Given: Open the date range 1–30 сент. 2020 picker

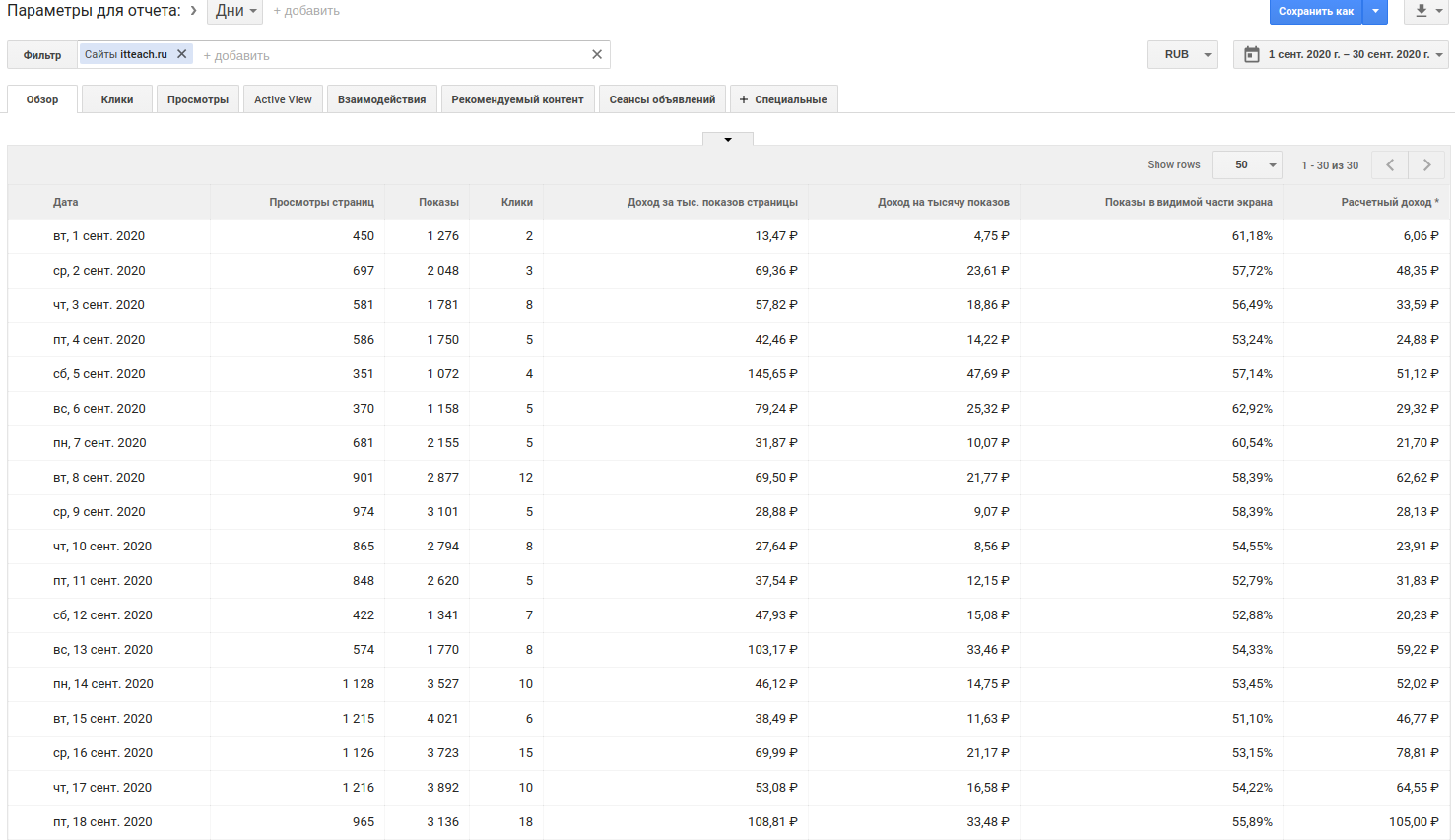Looking at the screenshot, I should pyautogui.click(x=1341, y=54).
